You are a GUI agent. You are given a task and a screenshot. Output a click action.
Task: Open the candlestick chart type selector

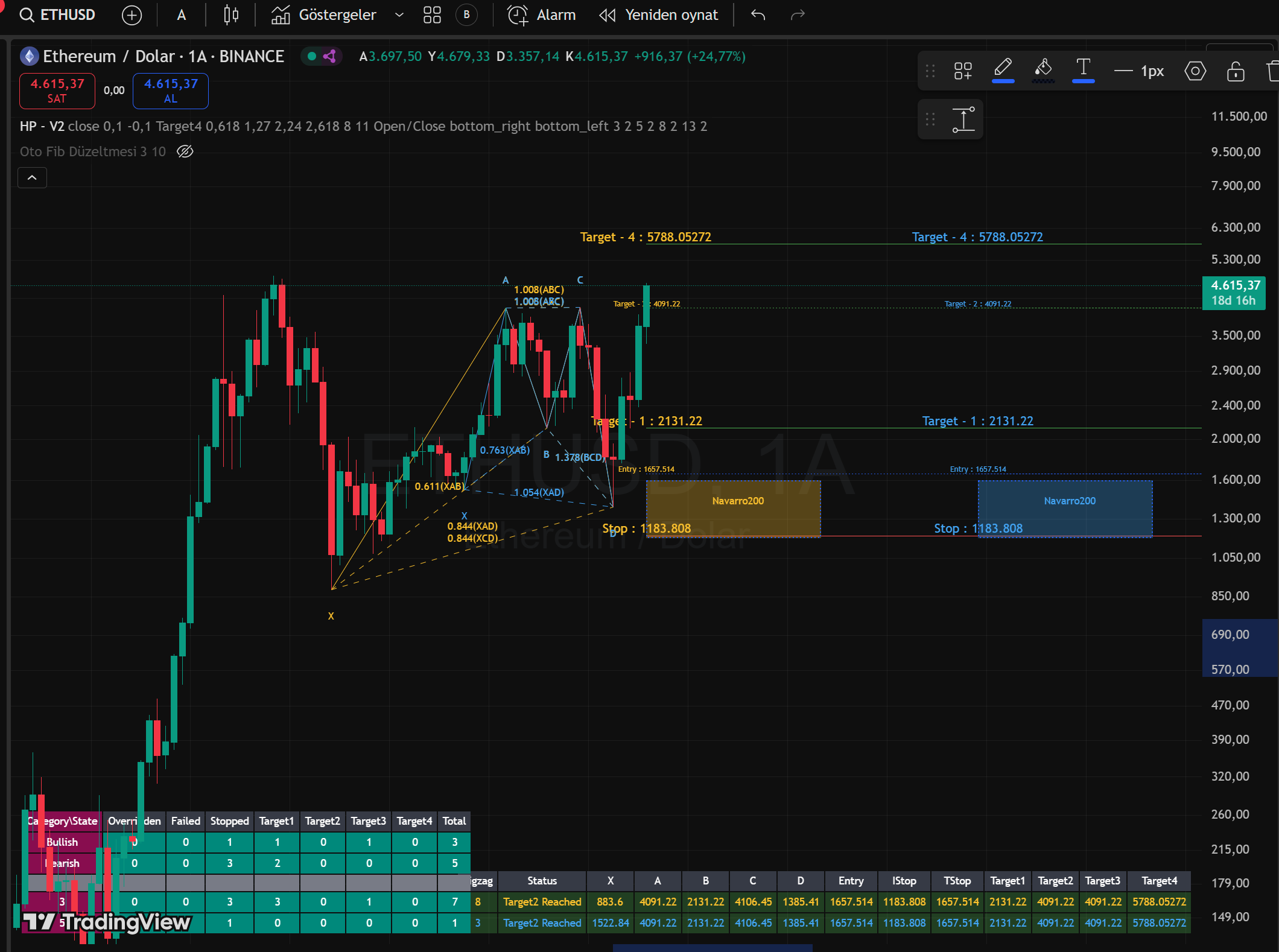click(x=230, y=15)
